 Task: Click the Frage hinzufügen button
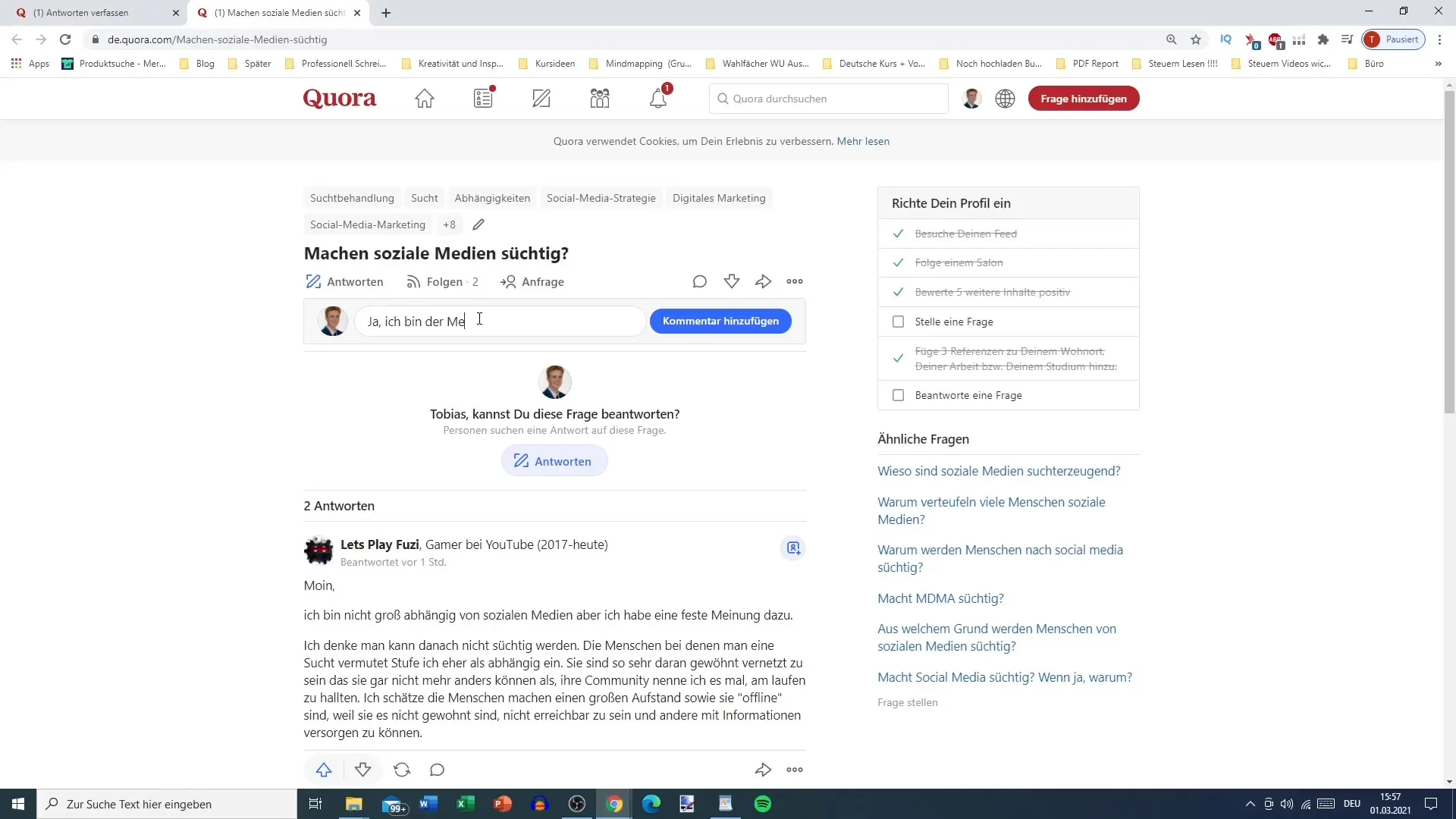1084,99
